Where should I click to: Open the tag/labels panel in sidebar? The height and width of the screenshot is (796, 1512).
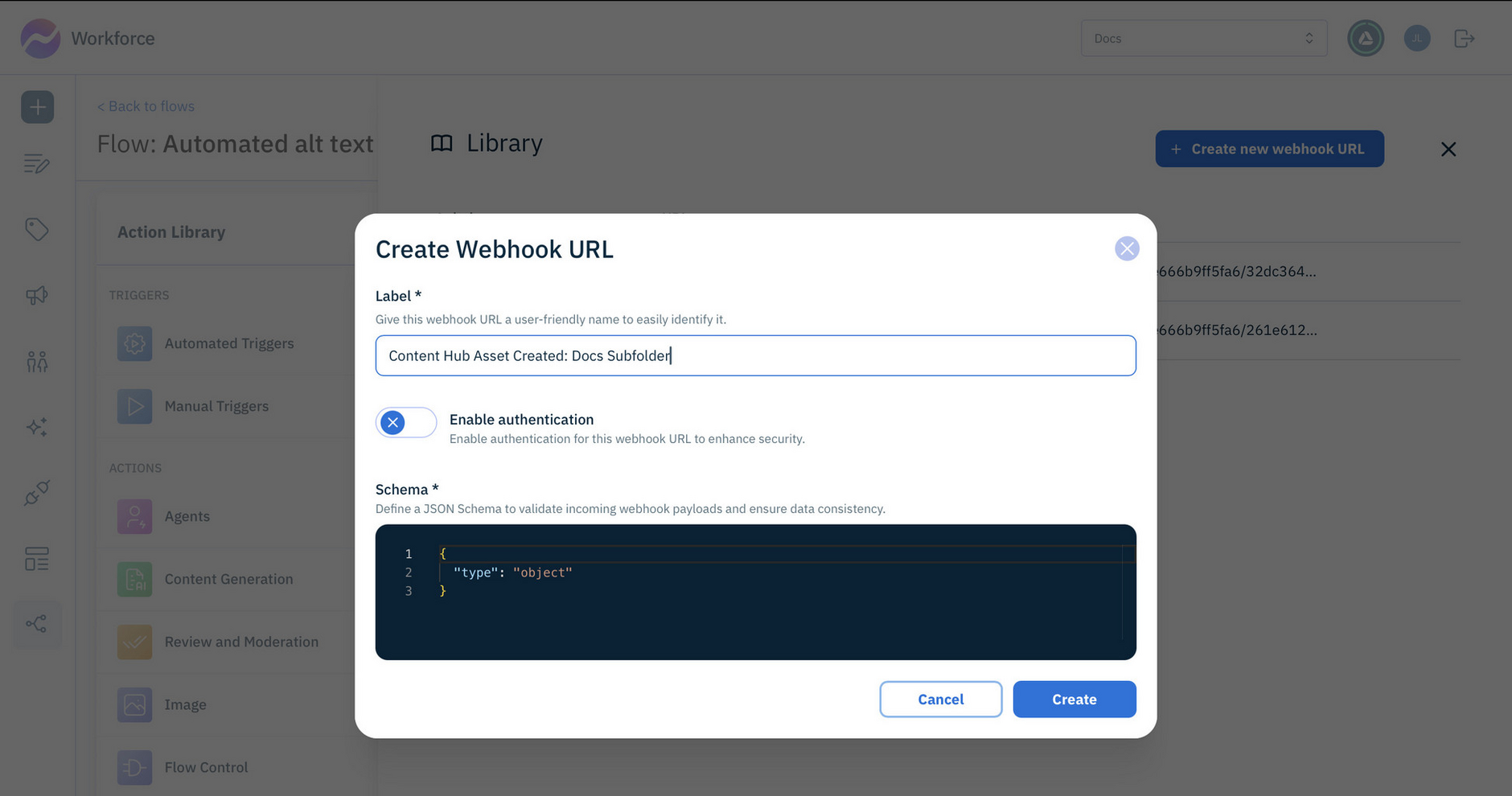(x=37, y=229)
